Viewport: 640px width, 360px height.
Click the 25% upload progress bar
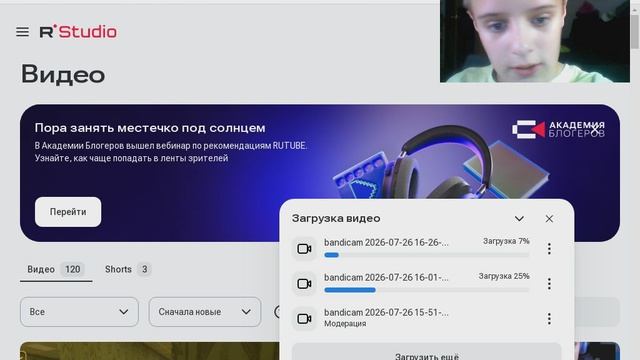coord(427,290)
